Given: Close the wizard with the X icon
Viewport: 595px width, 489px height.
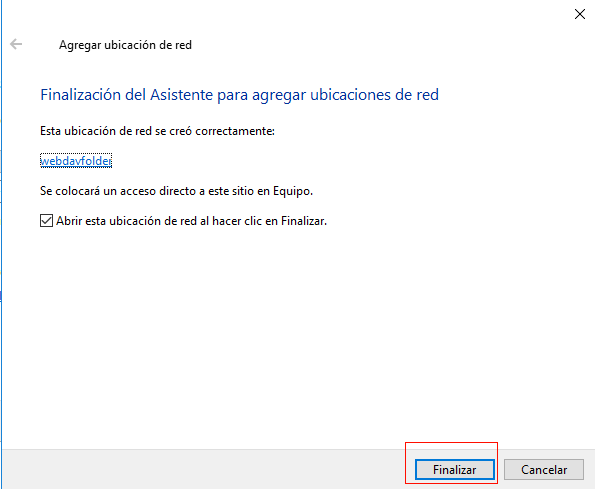Looking at the screenshot, I should tap(579, 14).
